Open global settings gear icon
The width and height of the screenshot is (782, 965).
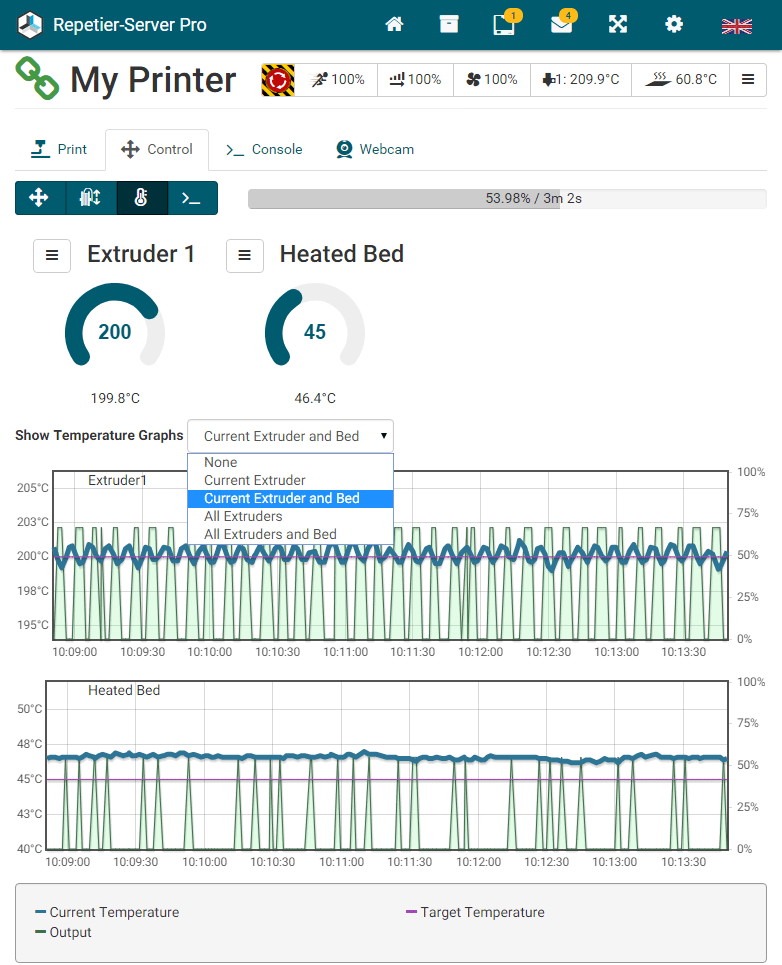click(x=674, y=25)
